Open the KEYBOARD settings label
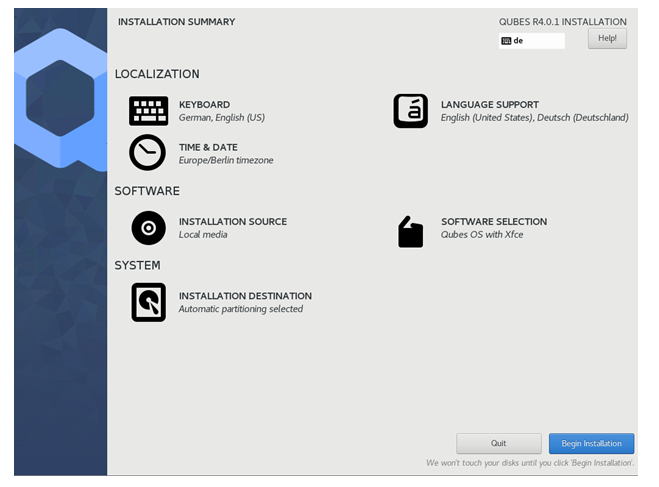The width and height of the screenshot is (659, 487). [x=204, y=105]
